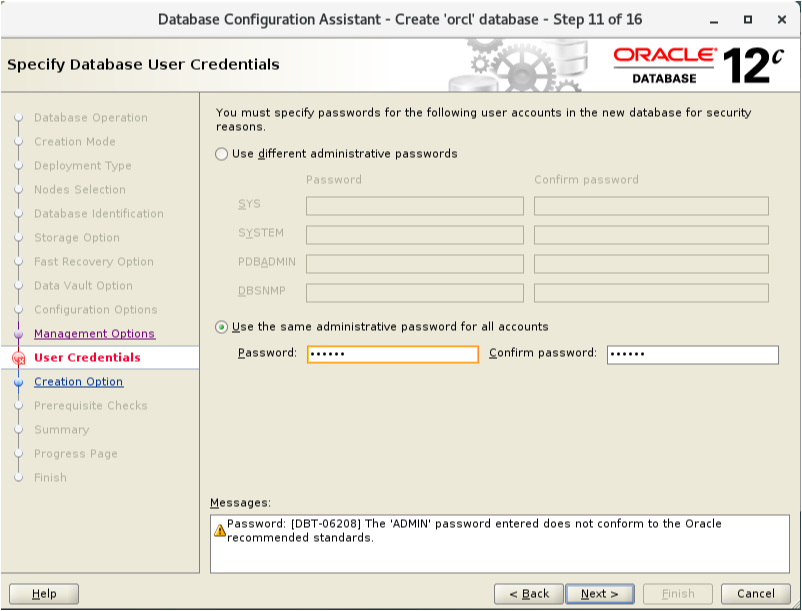
Task: Click the Database Operation step label
Action: coord(91,118)
